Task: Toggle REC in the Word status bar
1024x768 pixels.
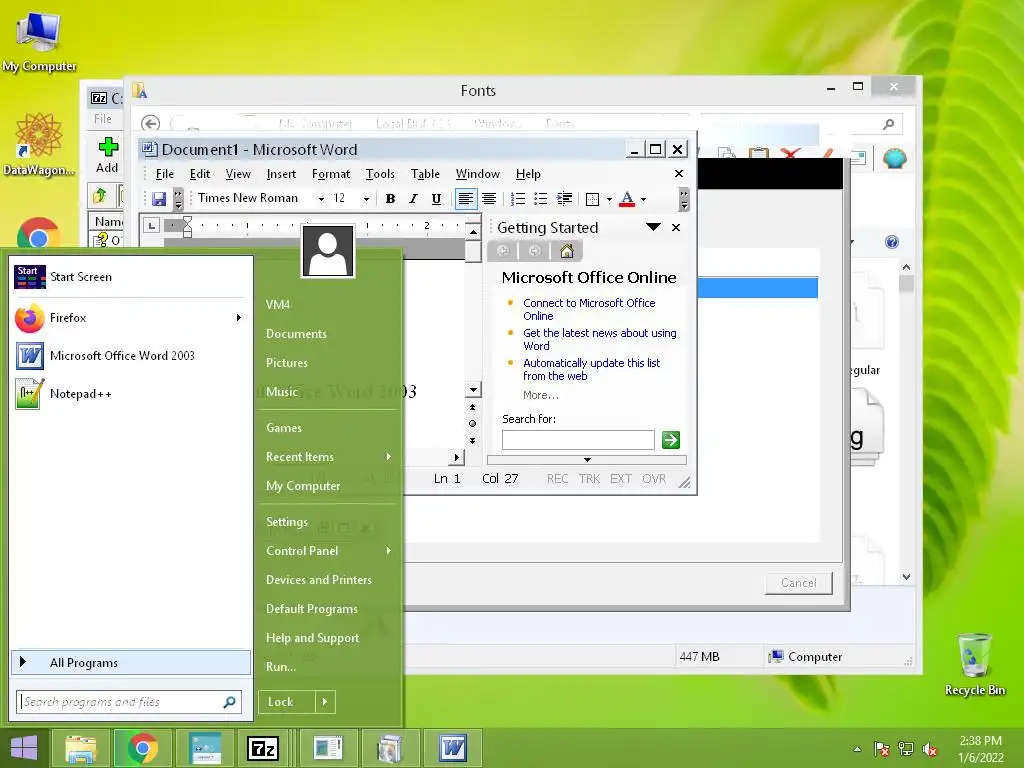Action: click(x=557, y=479)
